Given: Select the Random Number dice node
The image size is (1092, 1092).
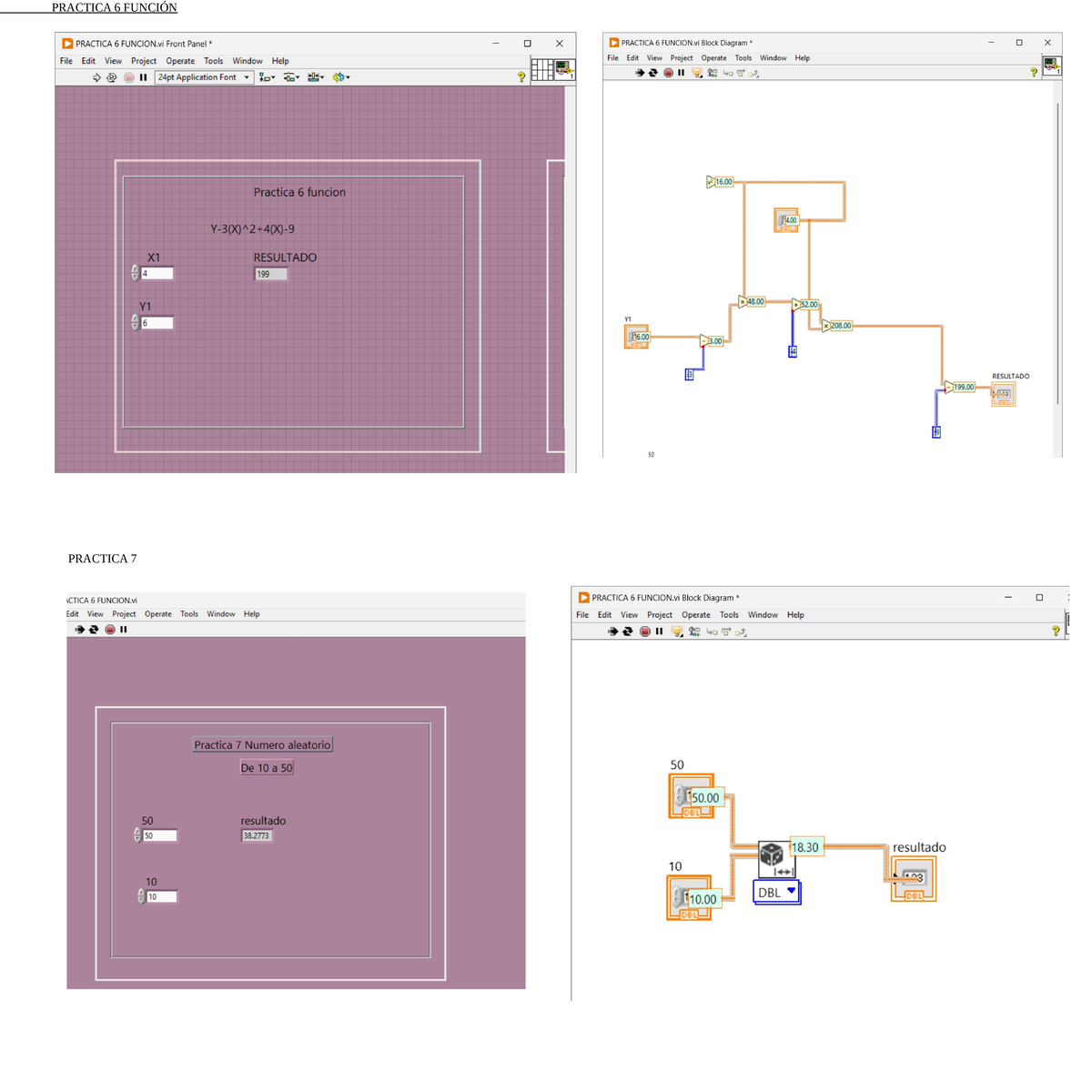Looking at the screenshot, I should tap(772, 854).
